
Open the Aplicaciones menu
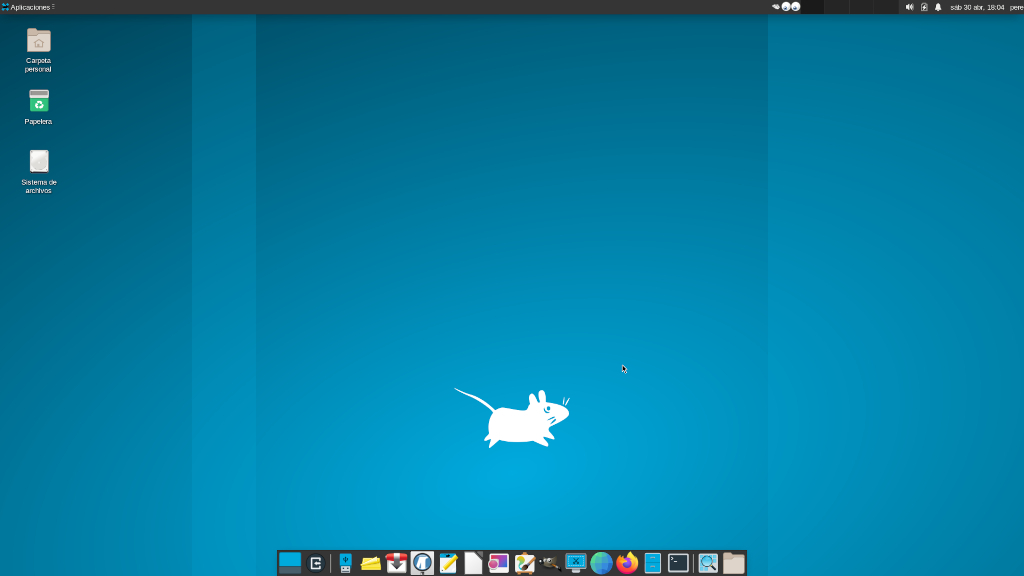(x=28, y=7)
